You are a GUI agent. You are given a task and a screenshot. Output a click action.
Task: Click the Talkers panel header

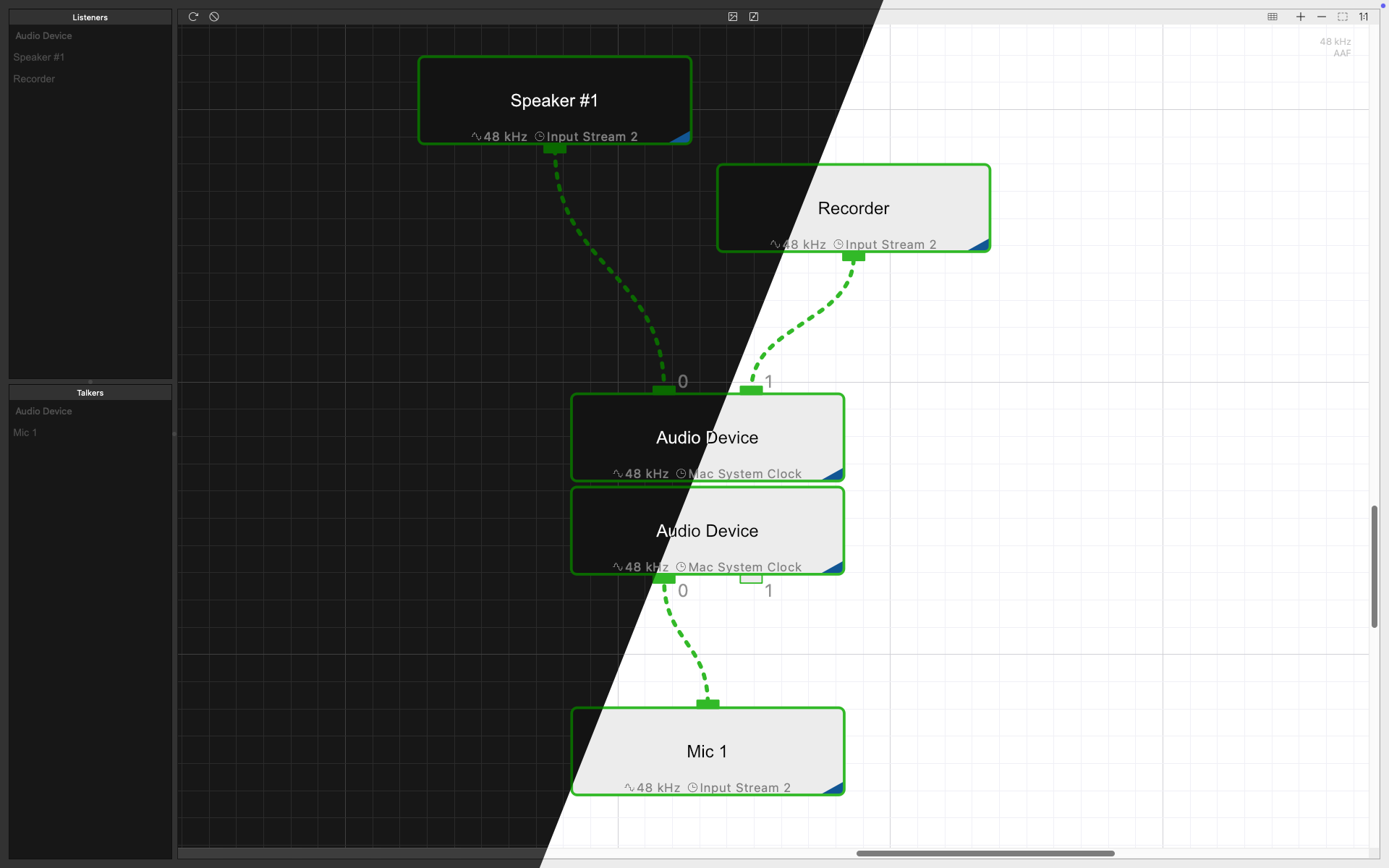pos(90,393)
